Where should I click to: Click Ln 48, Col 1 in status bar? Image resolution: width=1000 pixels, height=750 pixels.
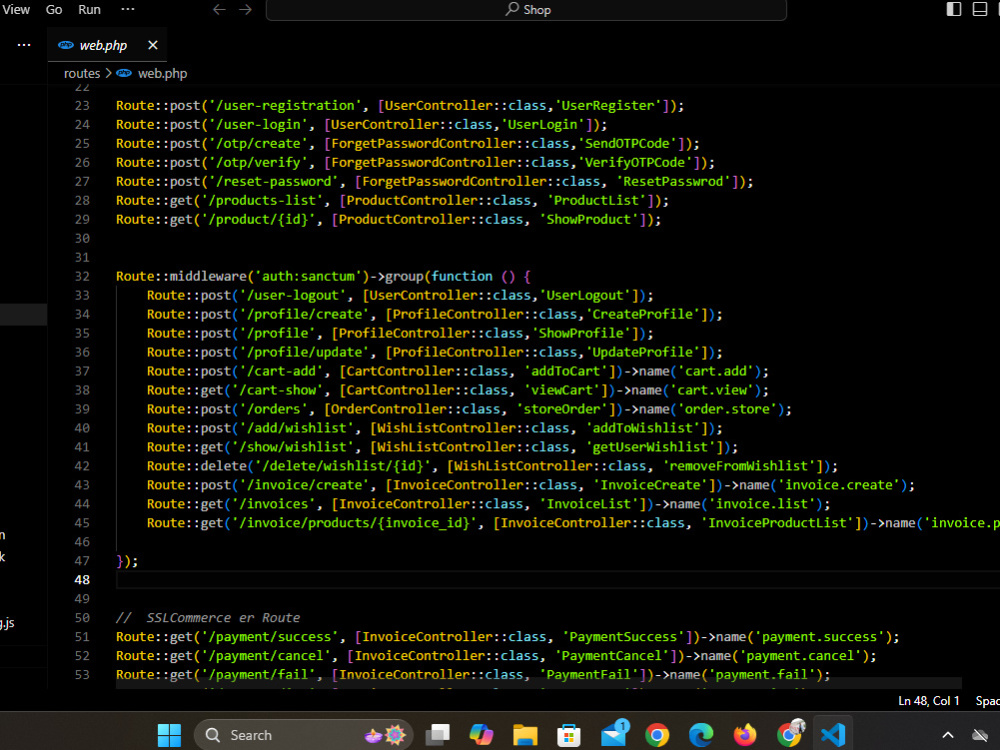(929, 701)
